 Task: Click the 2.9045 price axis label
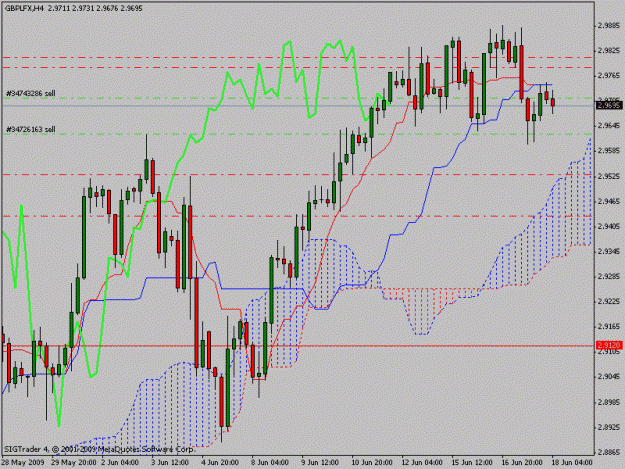(609, 377)
